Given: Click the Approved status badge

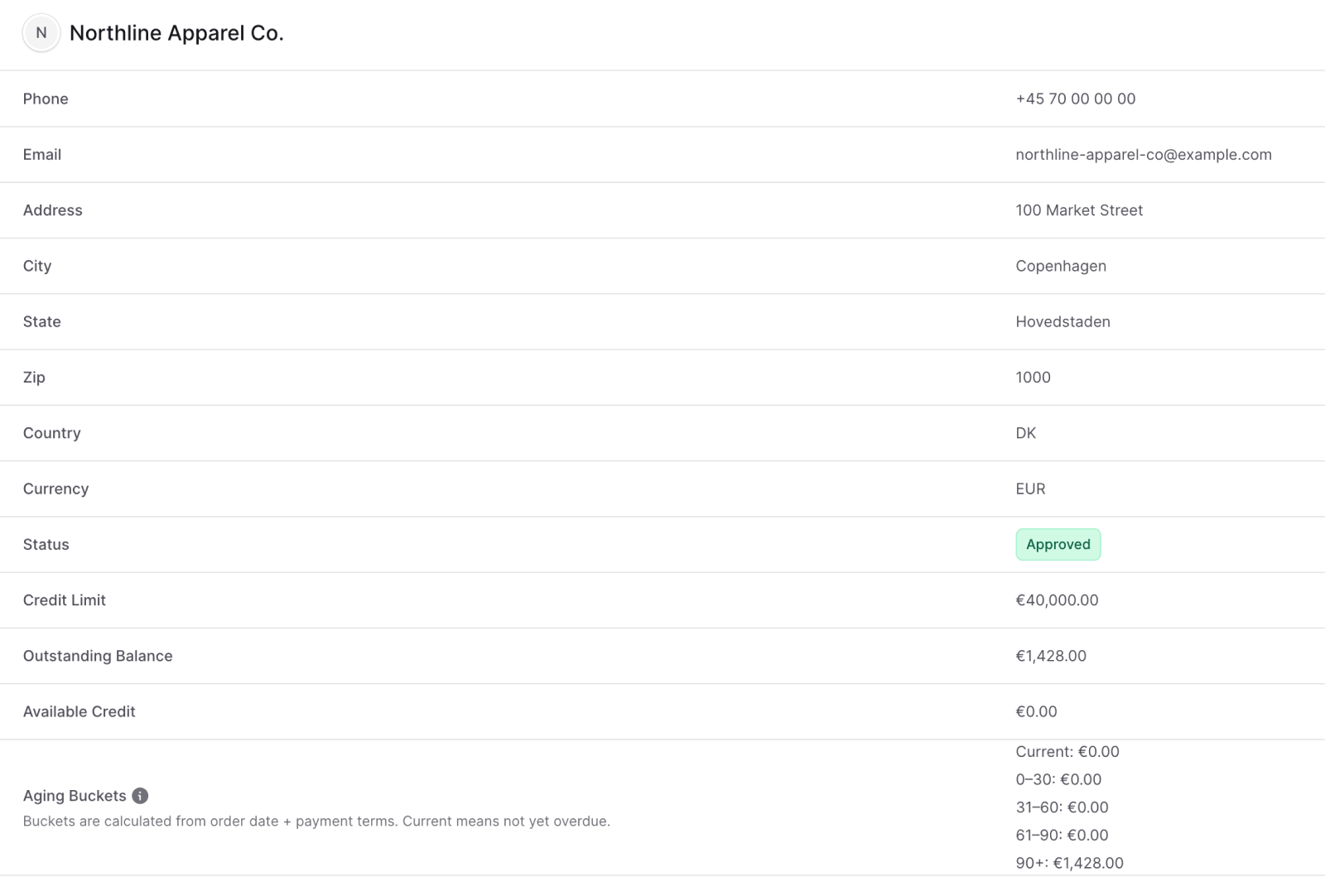Looking at the screenshot, I should click(x=1058, y=545).
